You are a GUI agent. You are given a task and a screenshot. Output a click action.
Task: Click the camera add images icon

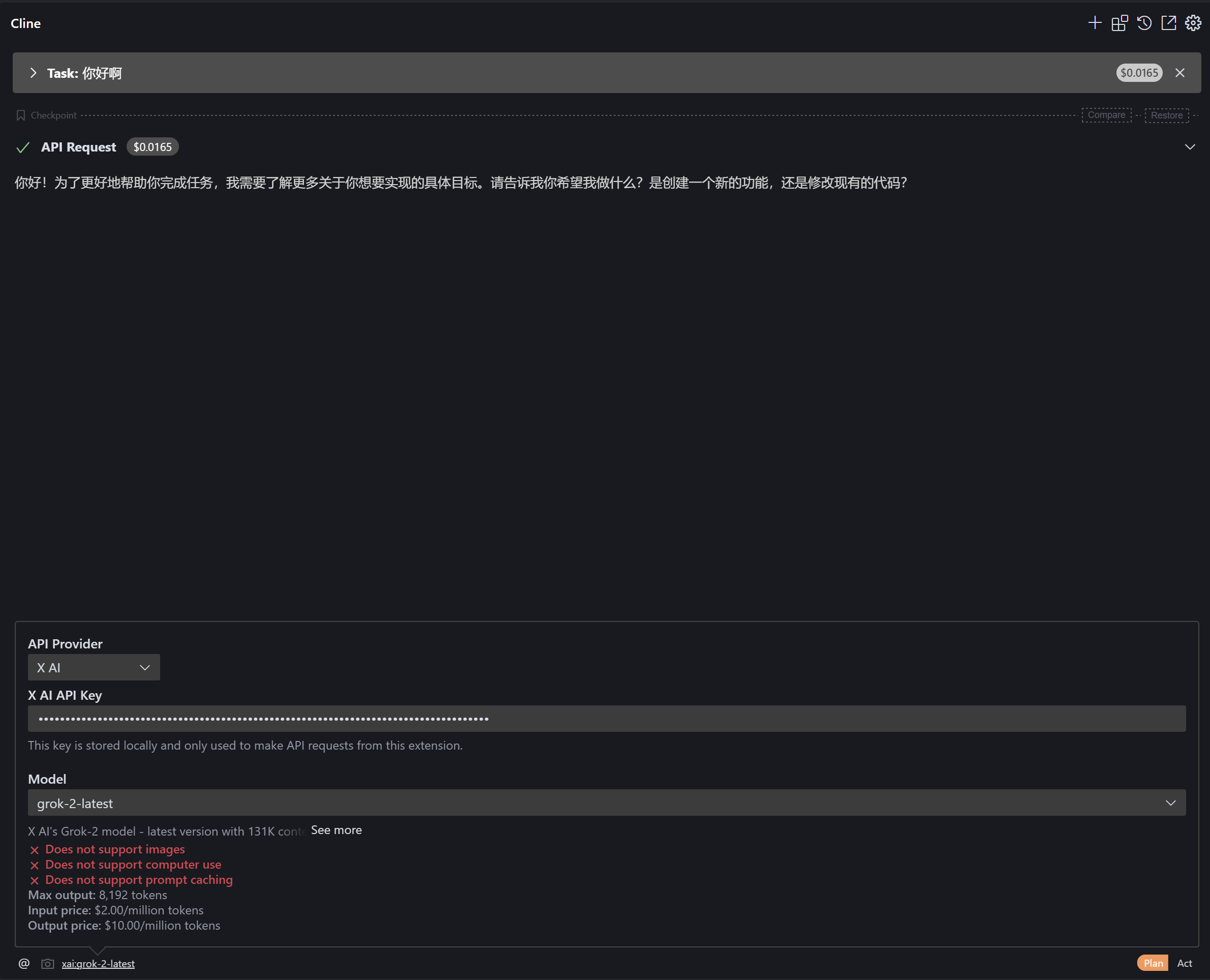[x=47, y=963]
